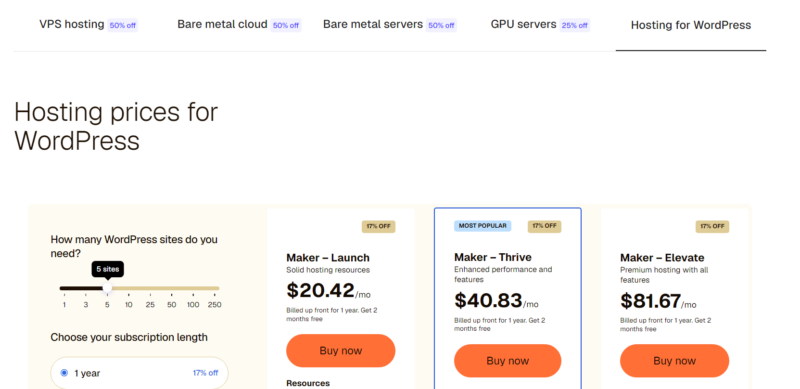This screenshot has width=800, height=389.
Task: Click the $20.42 price
Action: tap(320, 290)
